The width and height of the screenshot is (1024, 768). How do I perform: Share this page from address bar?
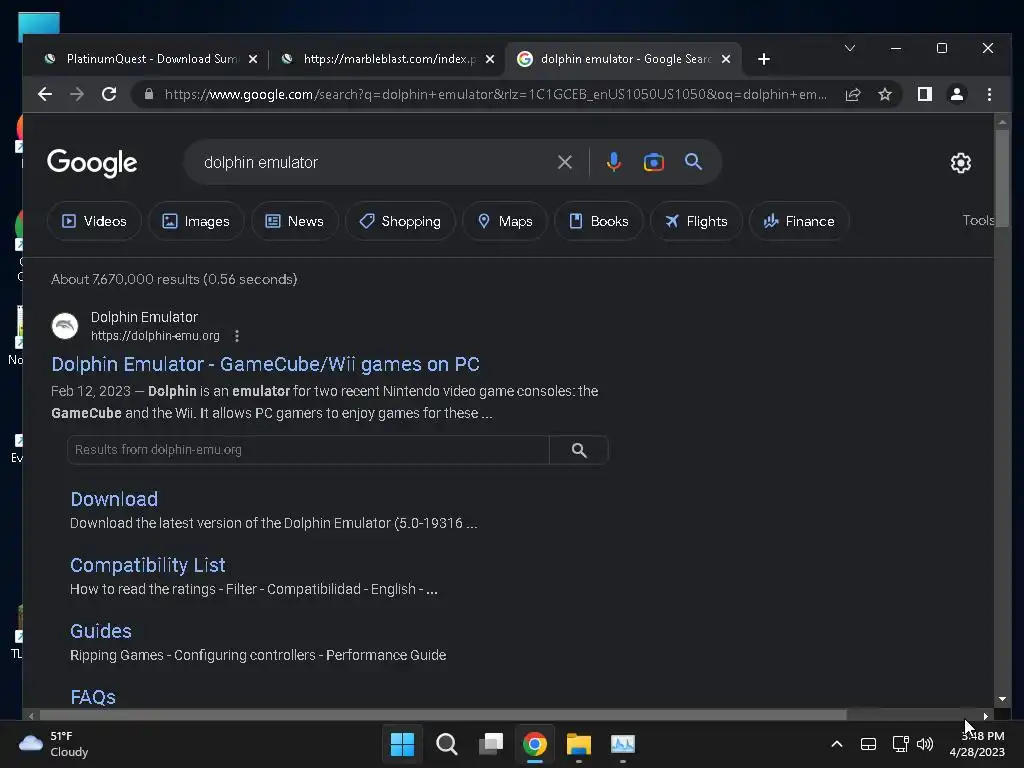tap(852, 94)
